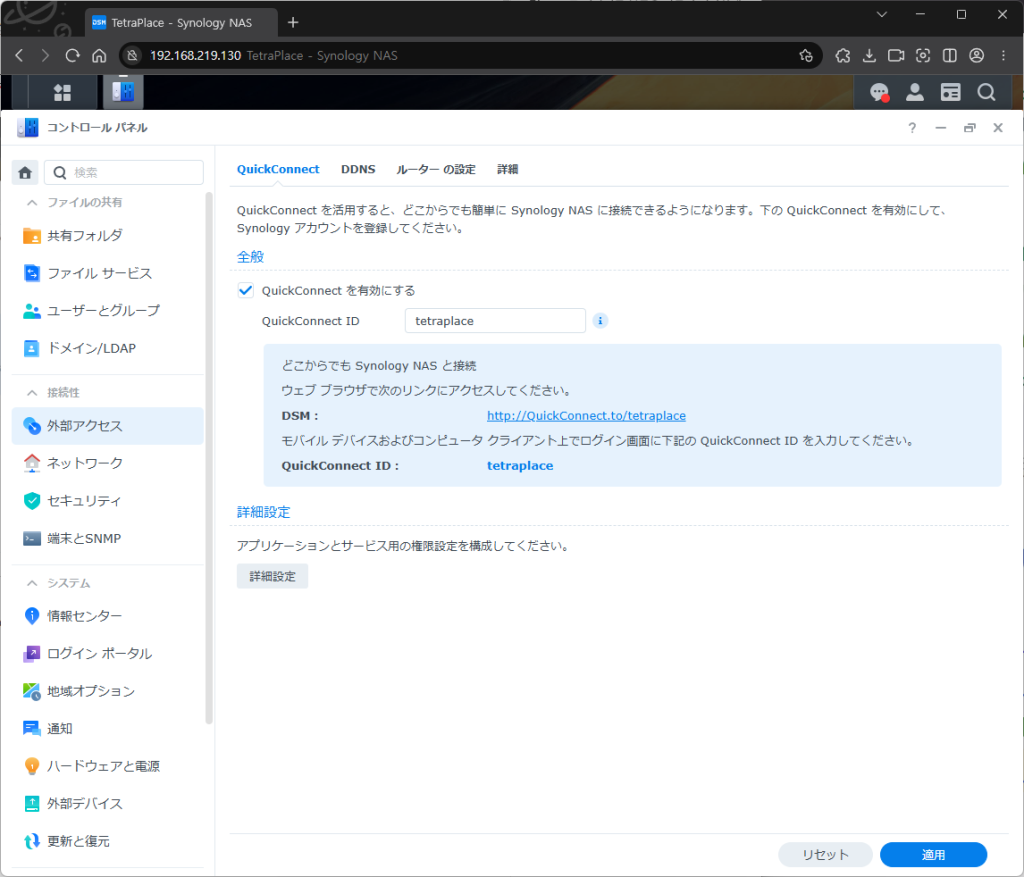
Task: Open the browser three-dot menu
Action: 1004,56
